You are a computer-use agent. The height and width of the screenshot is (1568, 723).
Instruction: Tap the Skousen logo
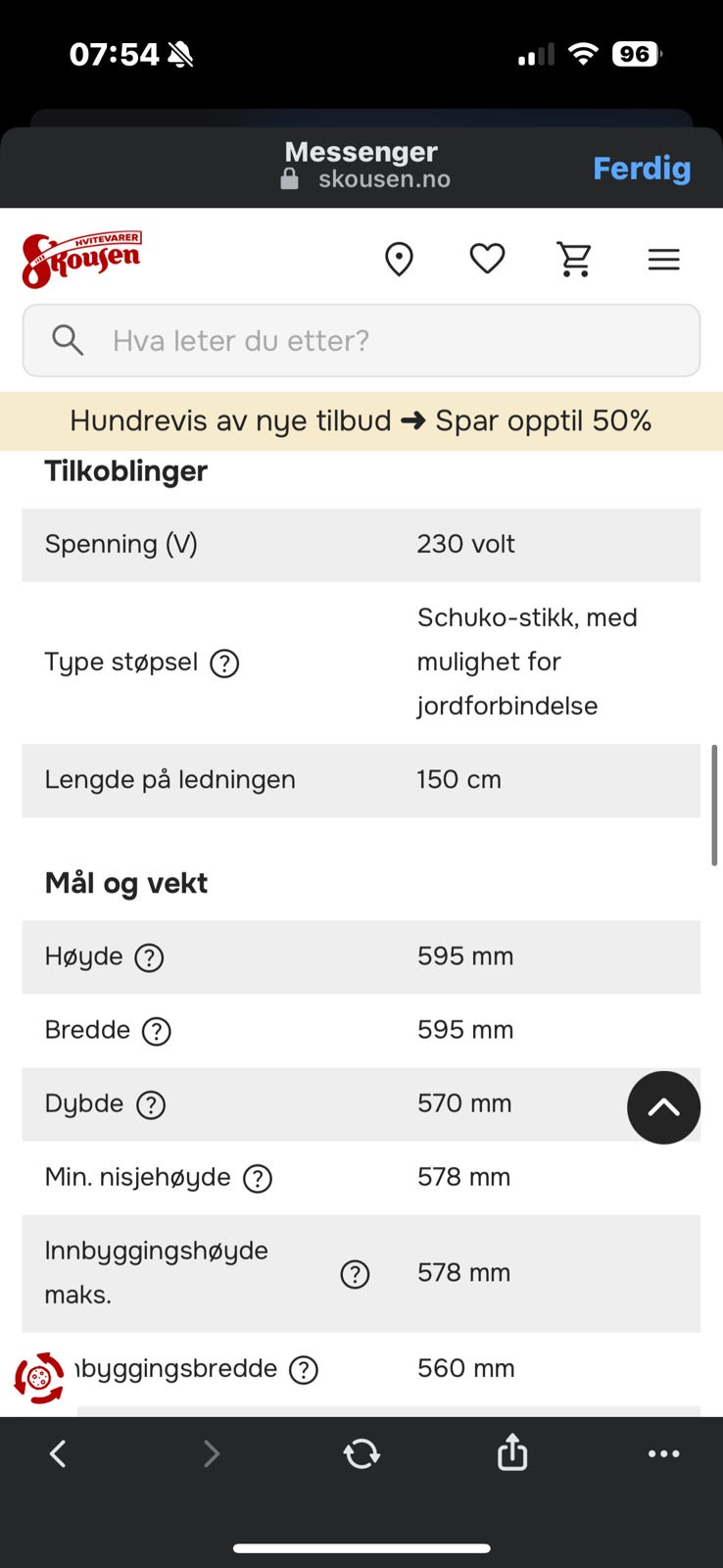[81, 260]
